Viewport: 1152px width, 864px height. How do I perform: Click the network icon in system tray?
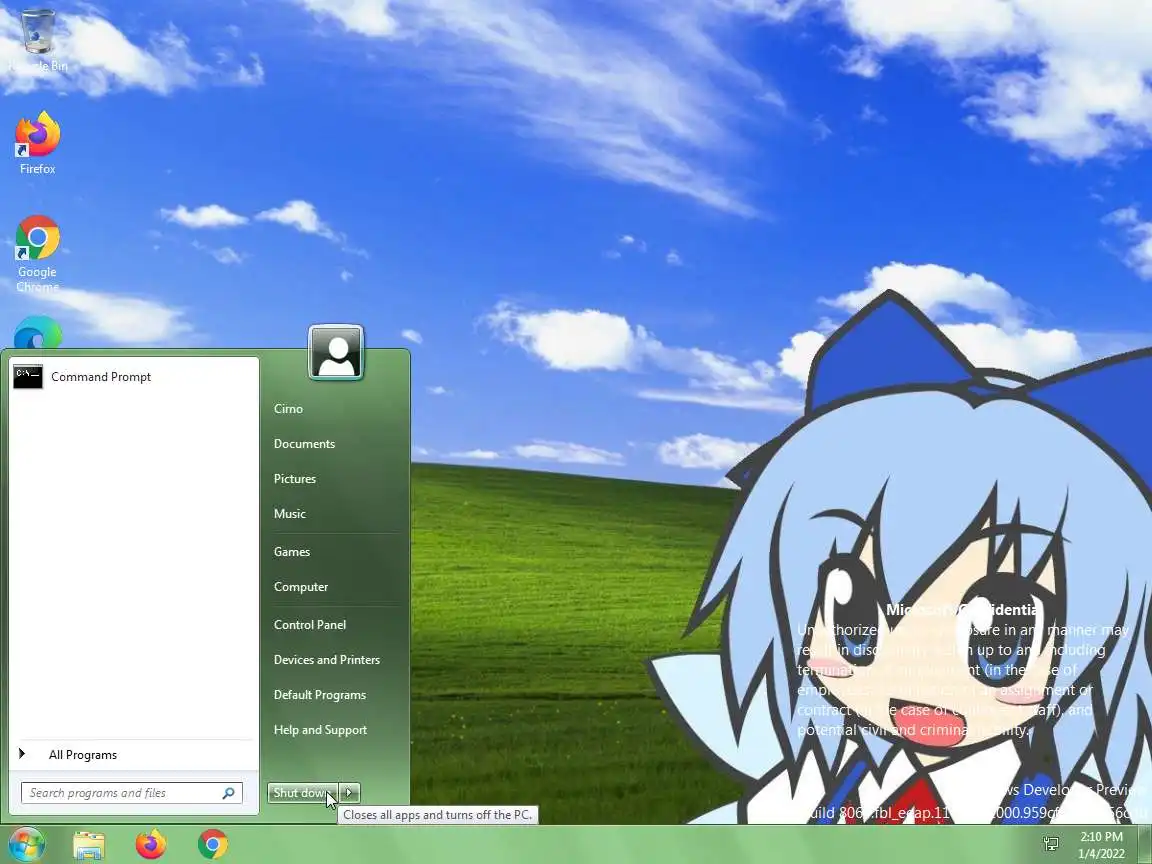(1051, 844)
